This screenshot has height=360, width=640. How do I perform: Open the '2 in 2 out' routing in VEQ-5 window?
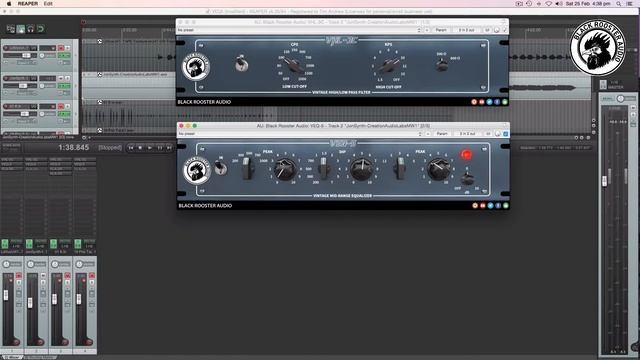pos(467,134)
